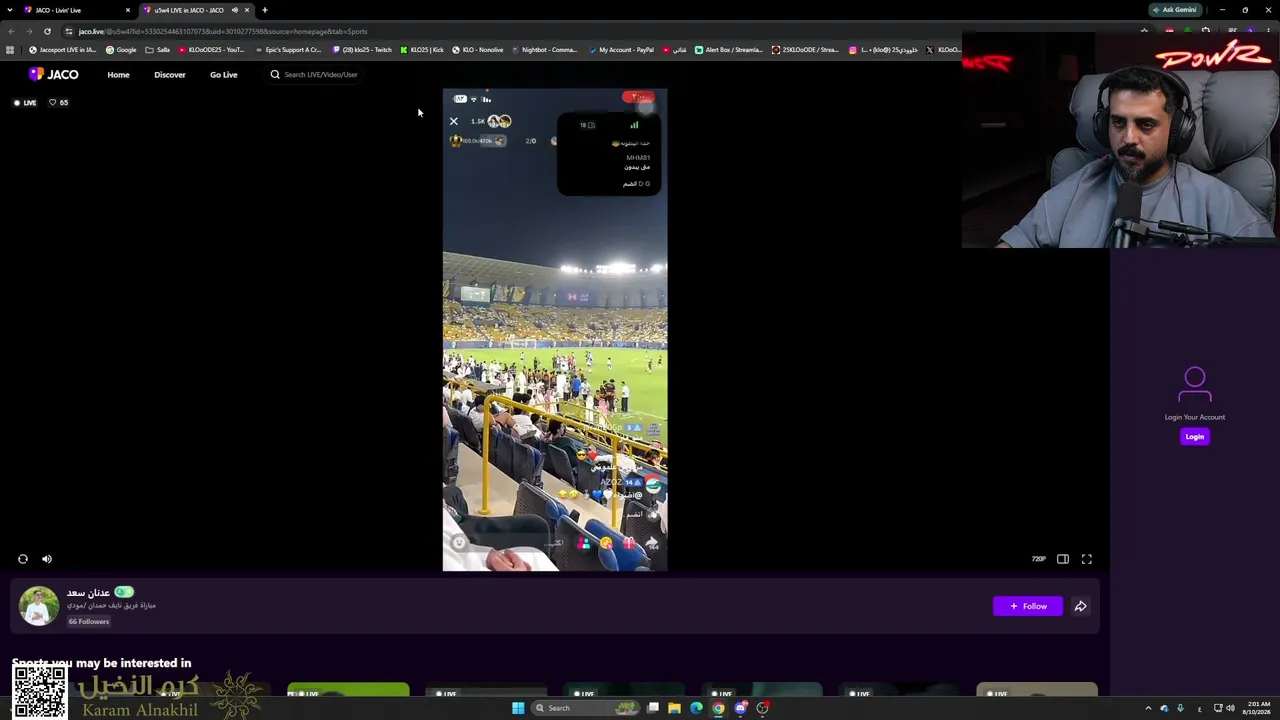The height and width of the screenshot is (720, 1280).
Task: Open the 720P quality selector
Action: 1039,559
